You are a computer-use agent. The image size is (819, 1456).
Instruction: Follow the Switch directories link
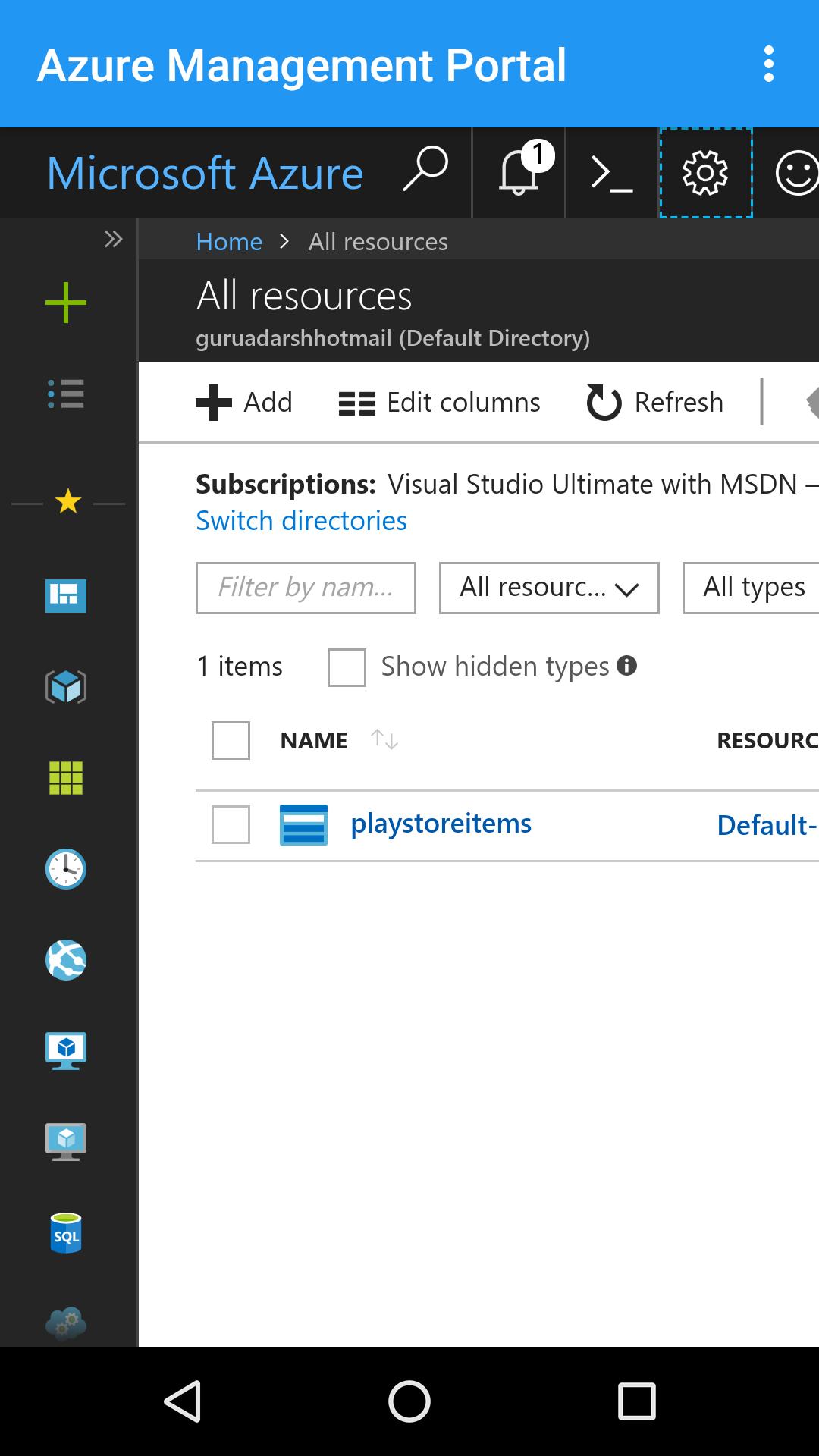302,520
